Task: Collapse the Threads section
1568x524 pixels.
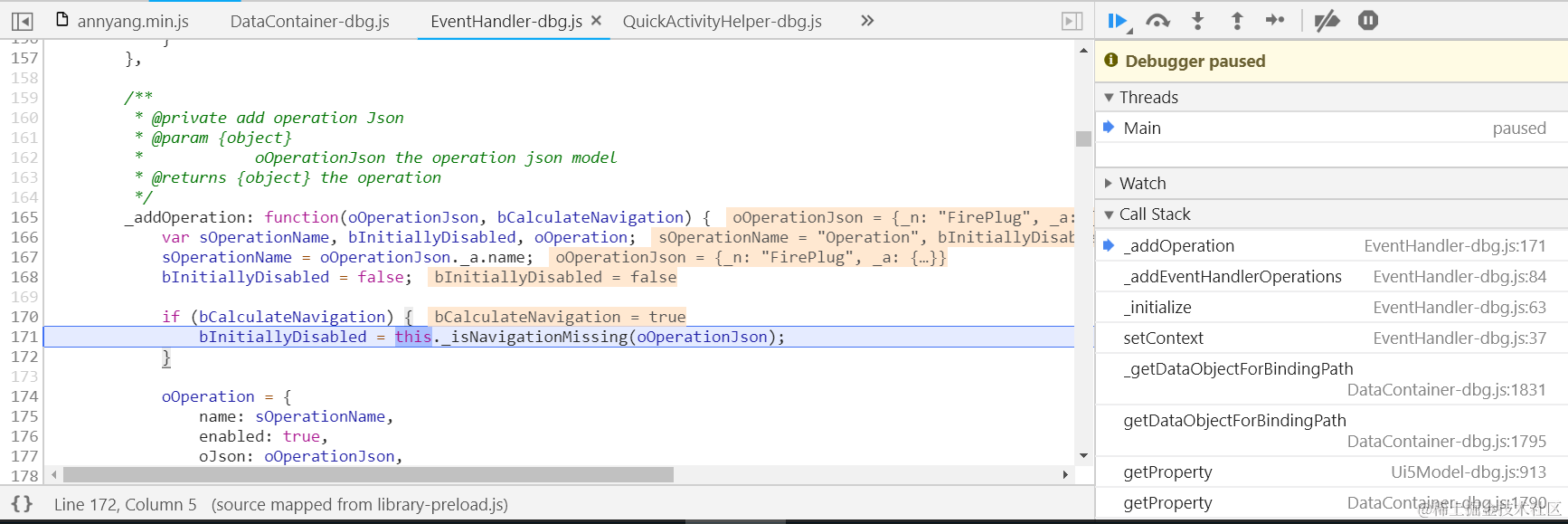Action: pos(1109,97)
